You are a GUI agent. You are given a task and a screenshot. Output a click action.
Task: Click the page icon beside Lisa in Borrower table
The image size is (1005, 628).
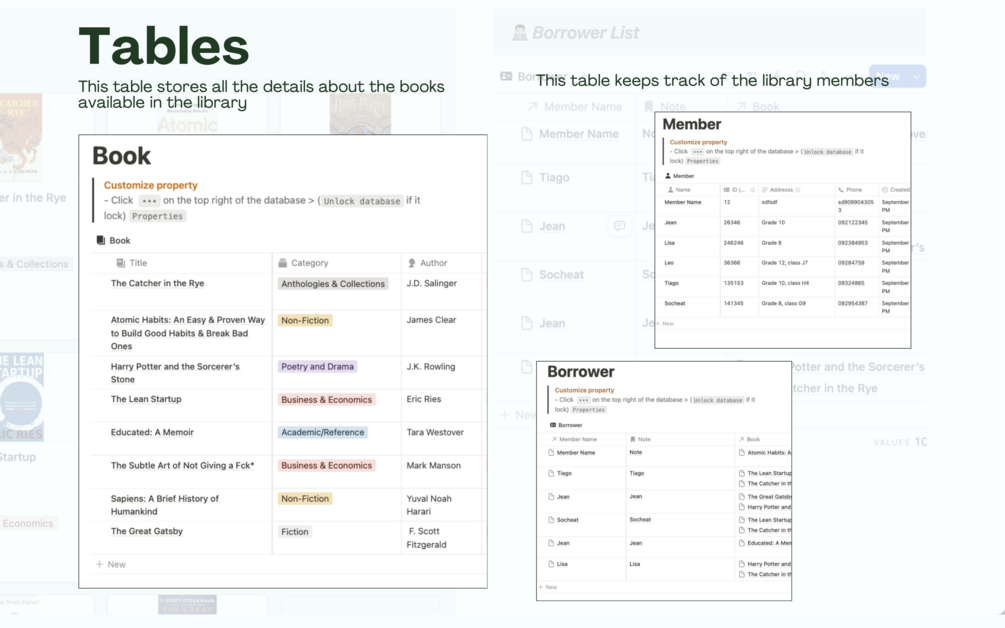[551, 564]
